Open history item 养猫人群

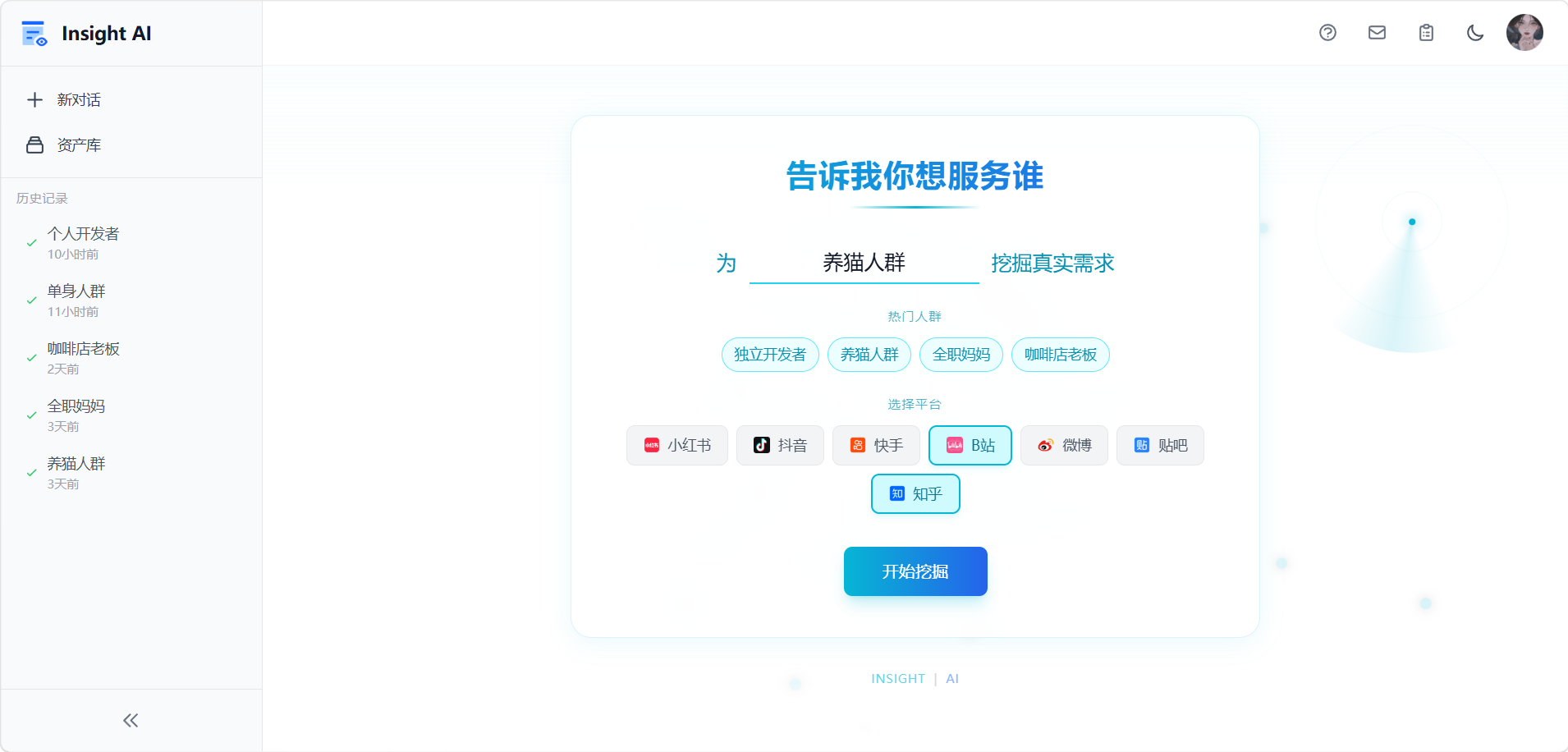tap(131, 473)
